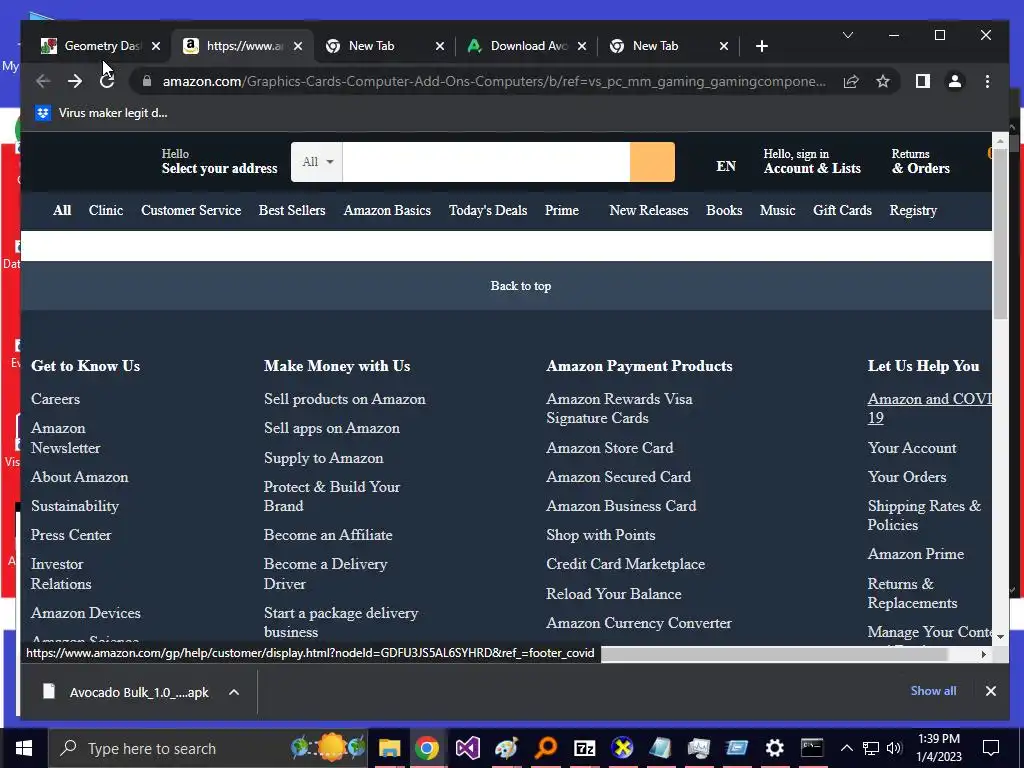Click the volume icon in system tray
The image size is (1024, 768).
pos(894,748)
